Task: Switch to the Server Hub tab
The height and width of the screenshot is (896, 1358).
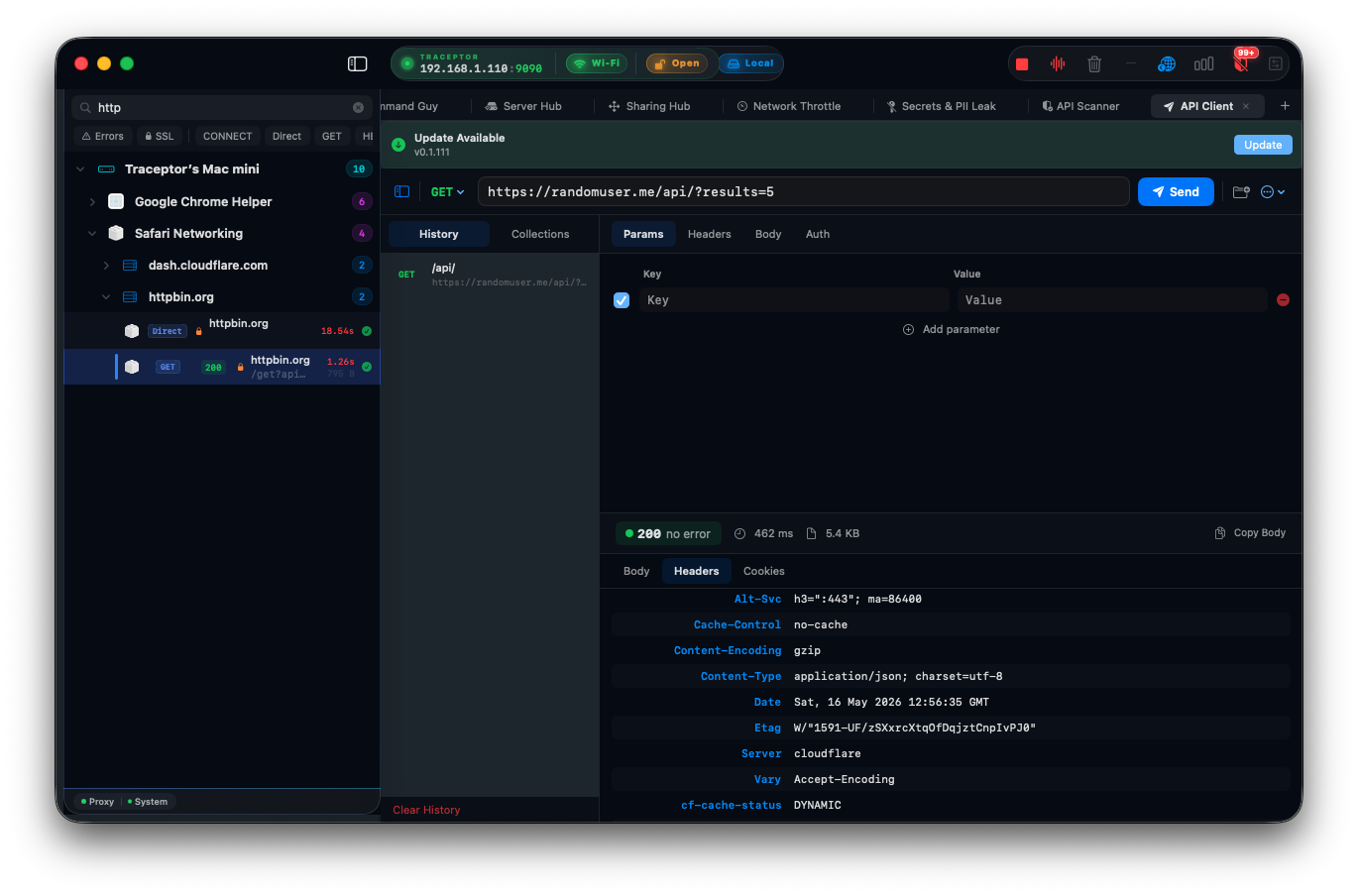Action: tap(523, 106)
